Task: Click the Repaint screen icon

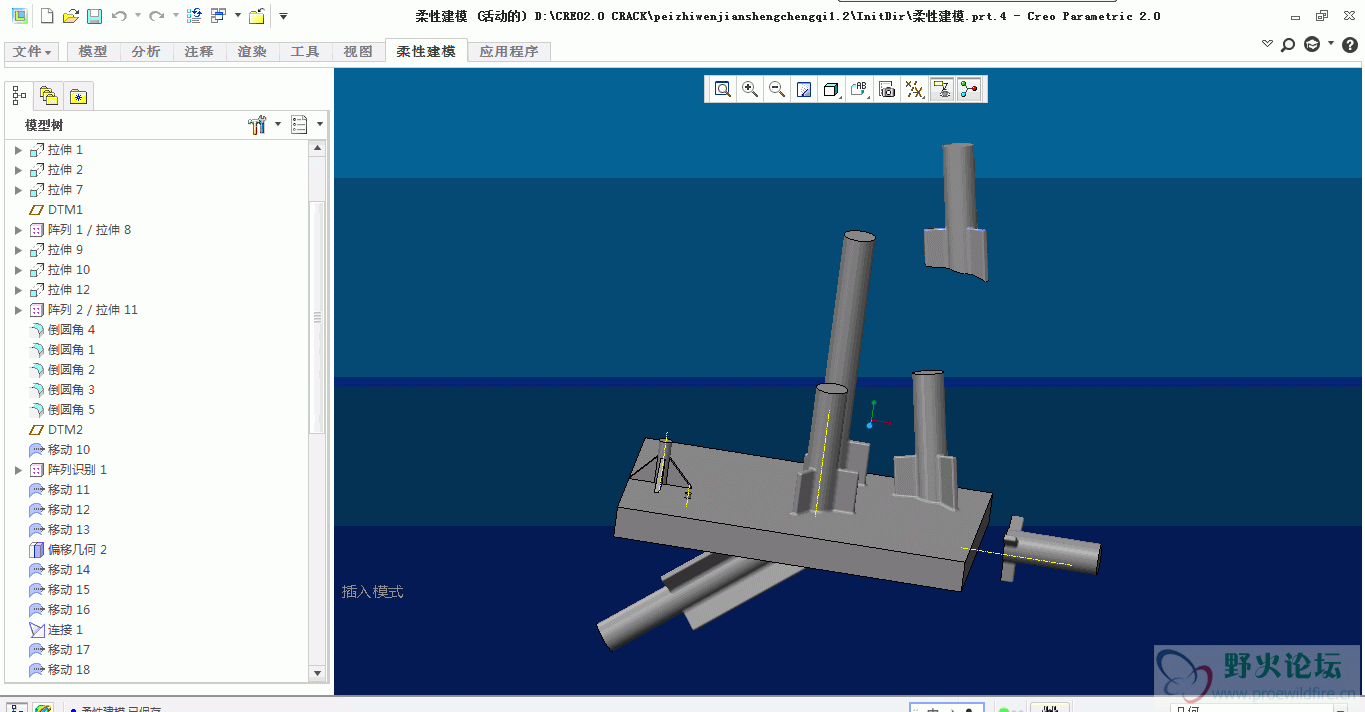Action: [x=803, y=89]
